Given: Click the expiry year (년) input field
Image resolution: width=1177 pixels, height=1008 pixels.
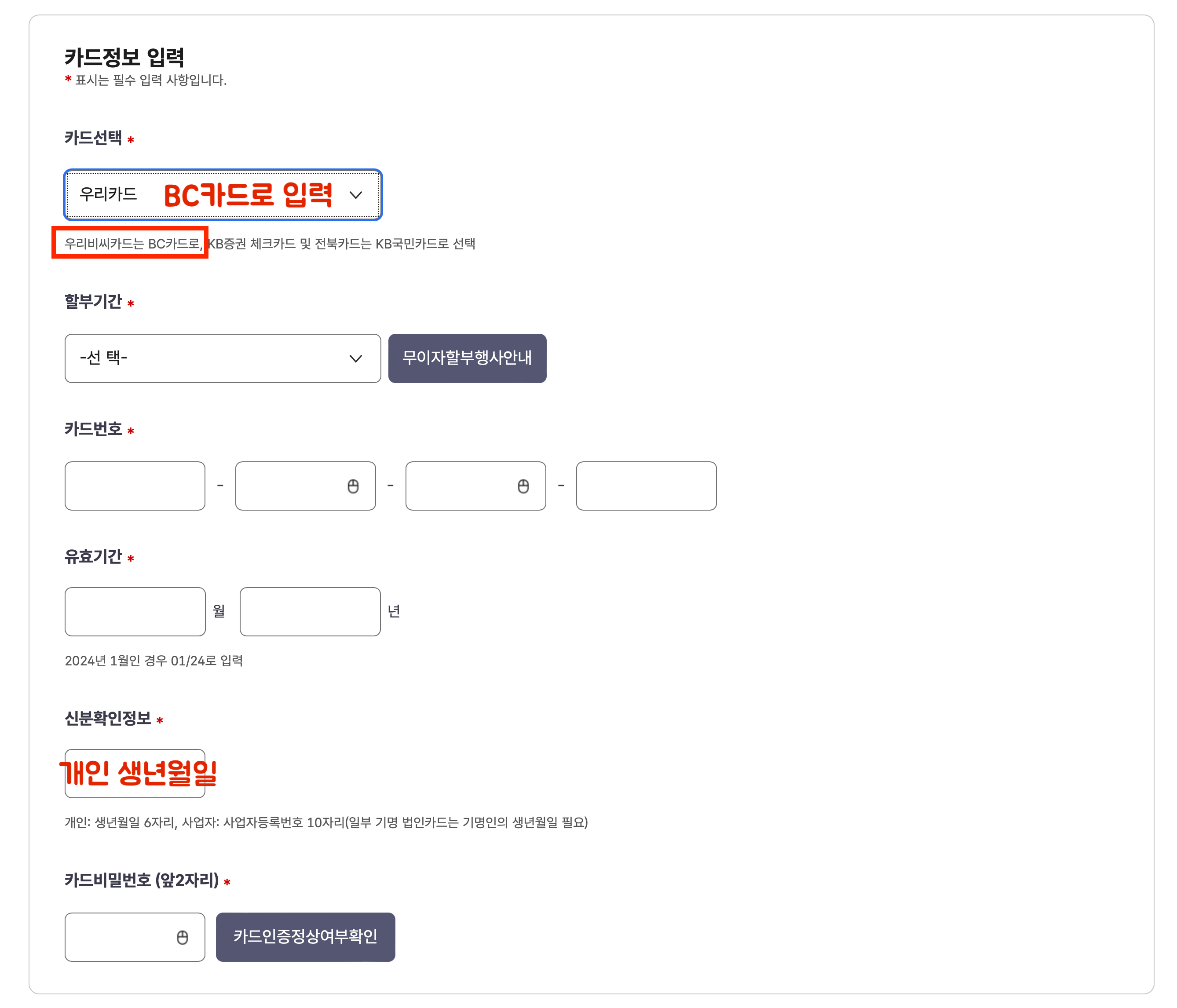Looking at the screenshot, I should point(310,612).
